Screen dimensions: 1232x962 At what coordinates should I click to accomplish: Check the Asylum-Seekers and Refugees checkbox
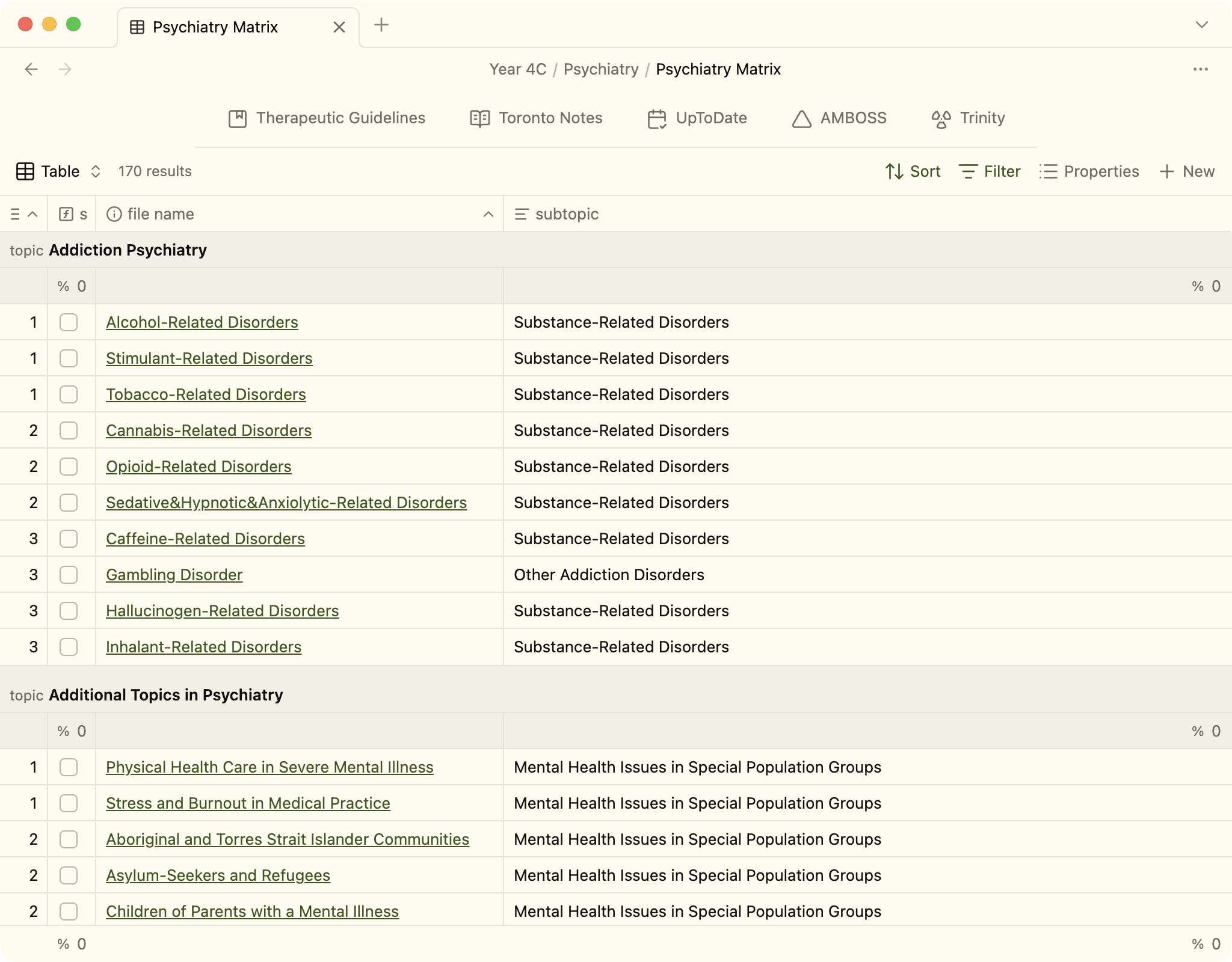(x=69, y=875)
